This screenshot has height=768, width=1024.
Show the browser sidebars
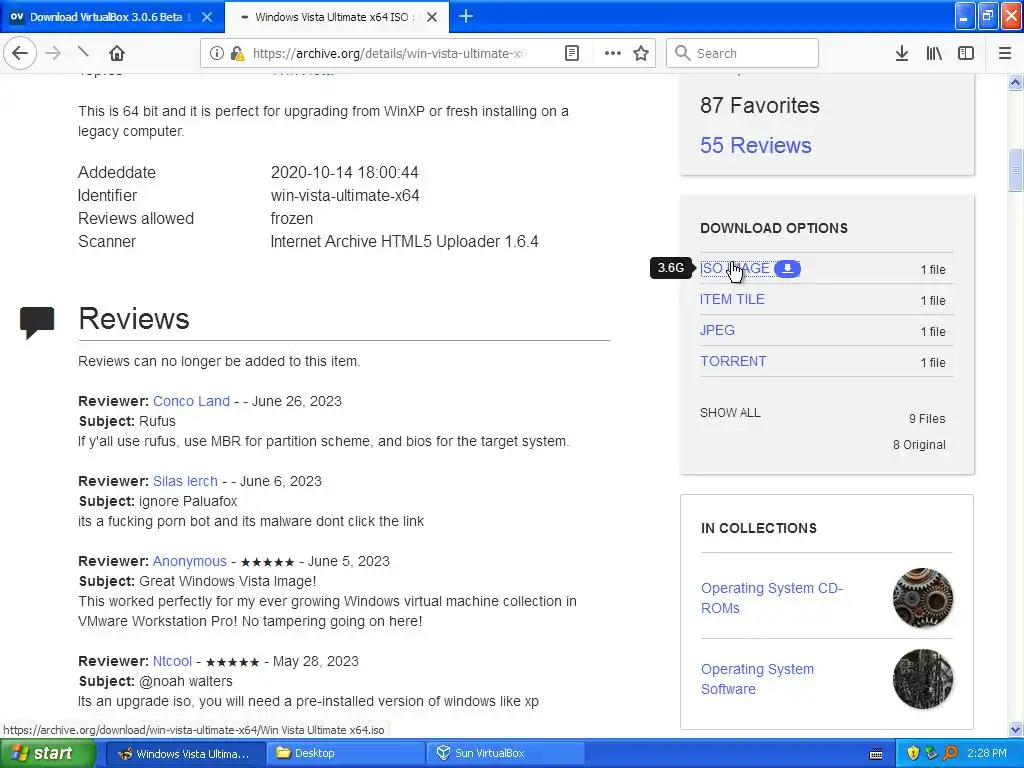[966, 53]
